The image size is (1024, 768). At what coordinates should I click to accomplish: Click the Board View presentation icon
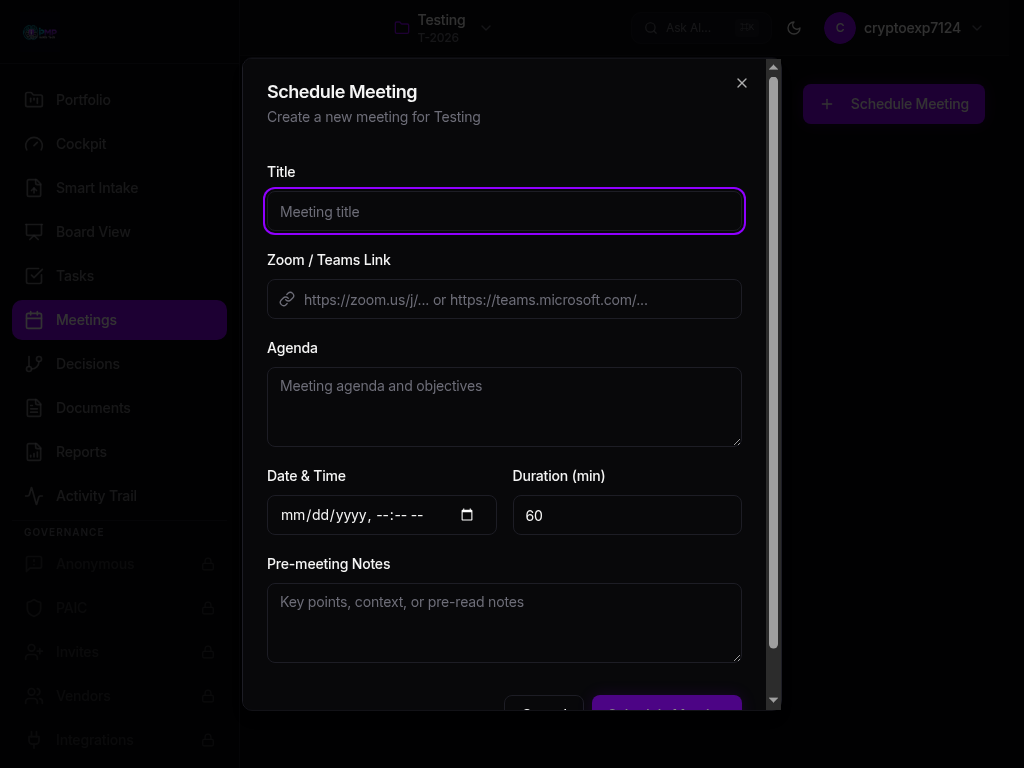(x=34, y=232)
